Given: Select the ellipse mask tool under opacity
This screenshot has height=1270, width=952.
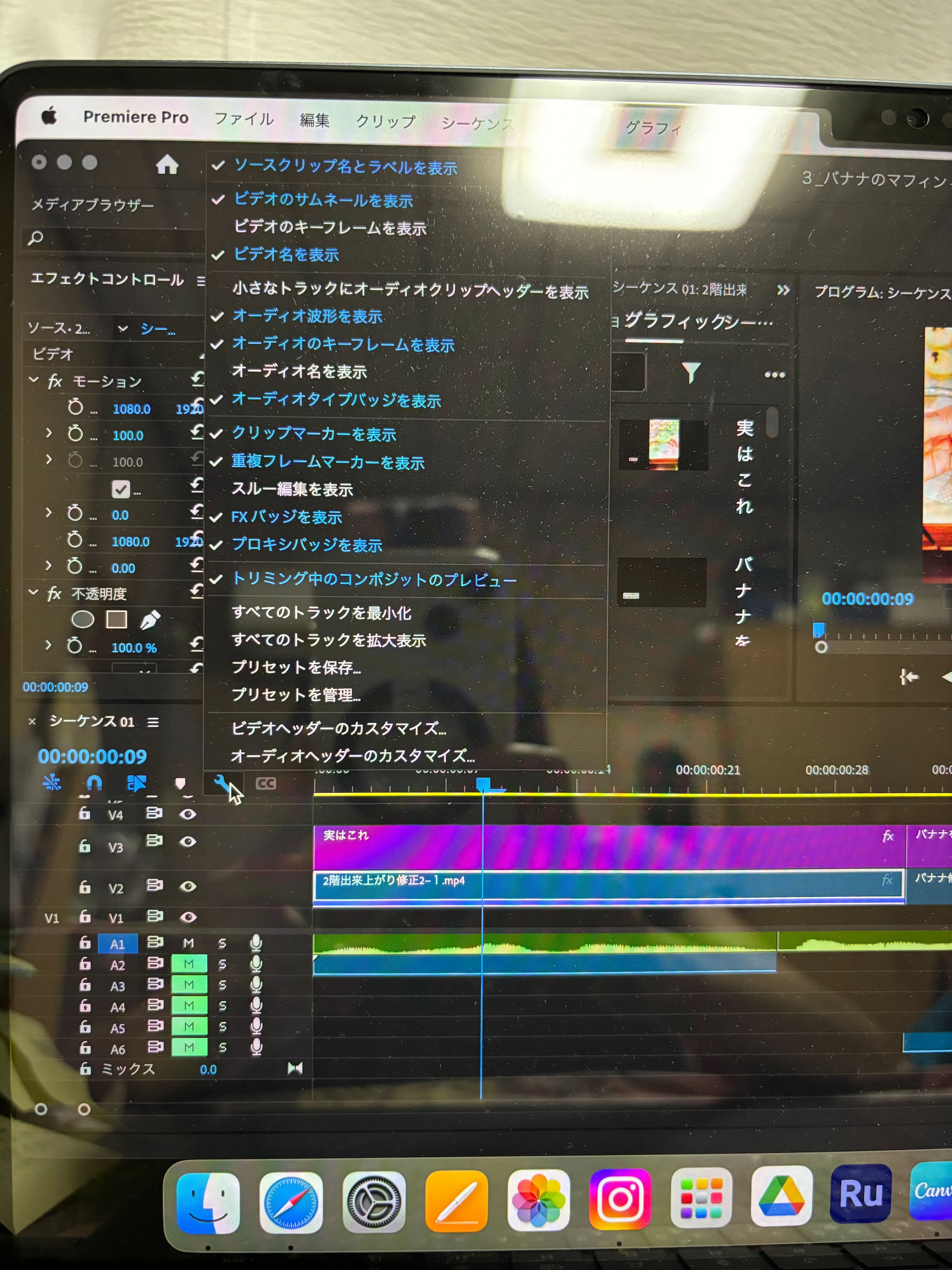Looking at the screenshot, I should [x=83, y=619].
